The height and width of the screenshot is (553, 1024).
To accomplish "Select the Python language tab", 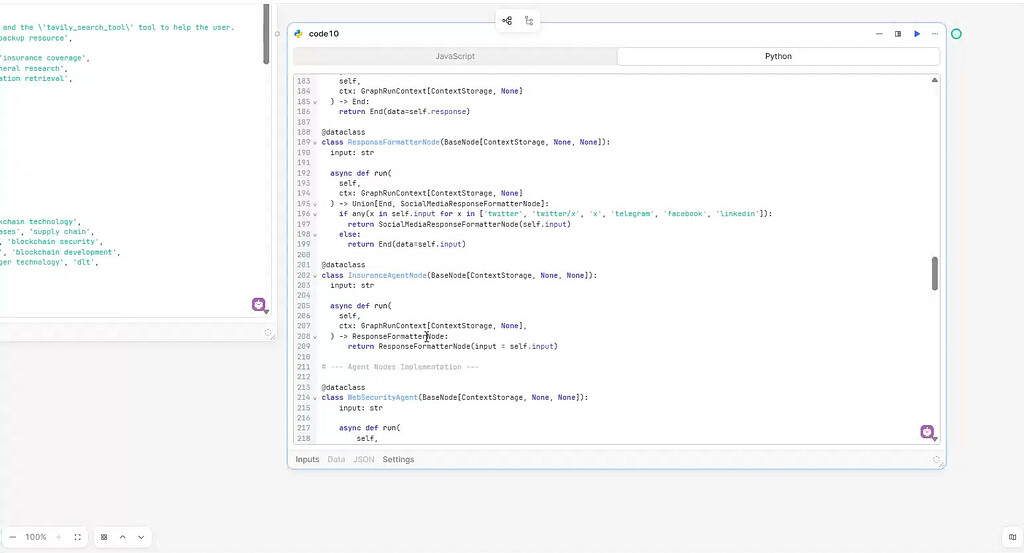I will [x=778, y=56].
